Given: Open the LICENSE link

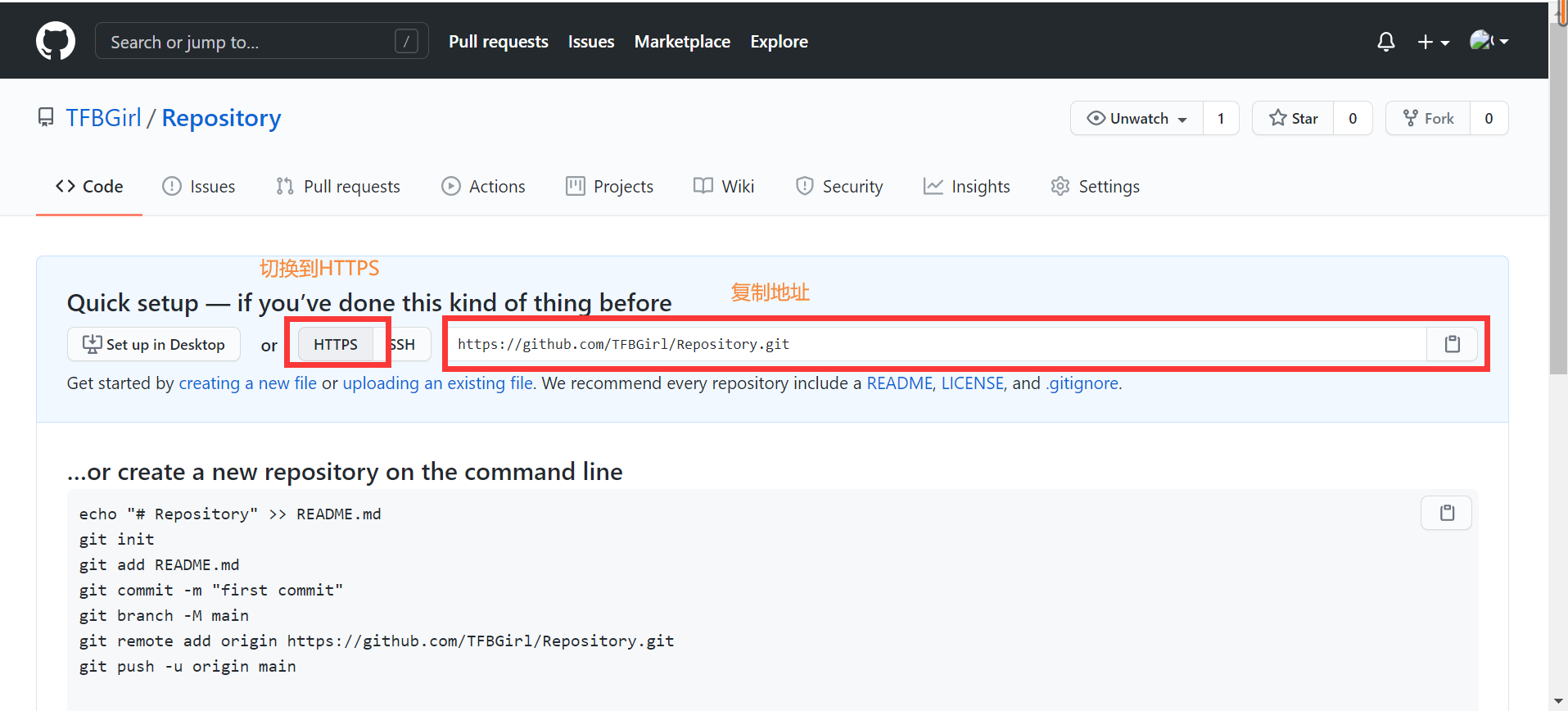Looking at the screenshot, I should pyautogui.click(x=972, y=383).
